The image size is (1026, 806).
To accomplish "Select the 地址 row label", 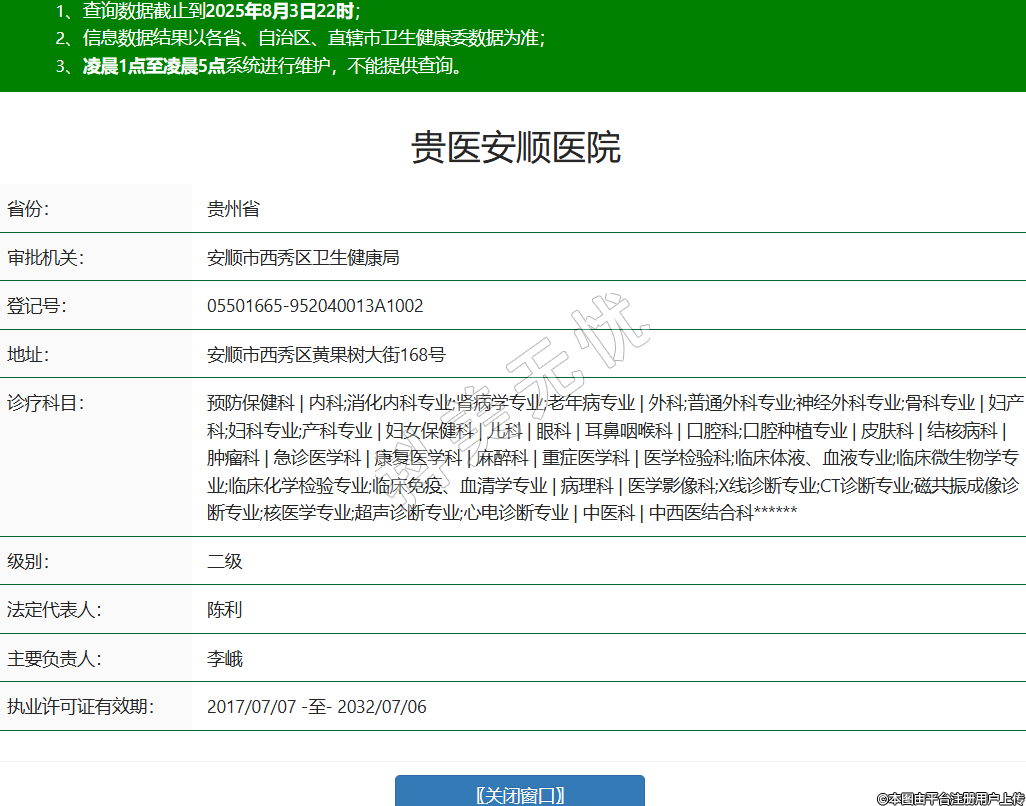I will tap(29, 354).
